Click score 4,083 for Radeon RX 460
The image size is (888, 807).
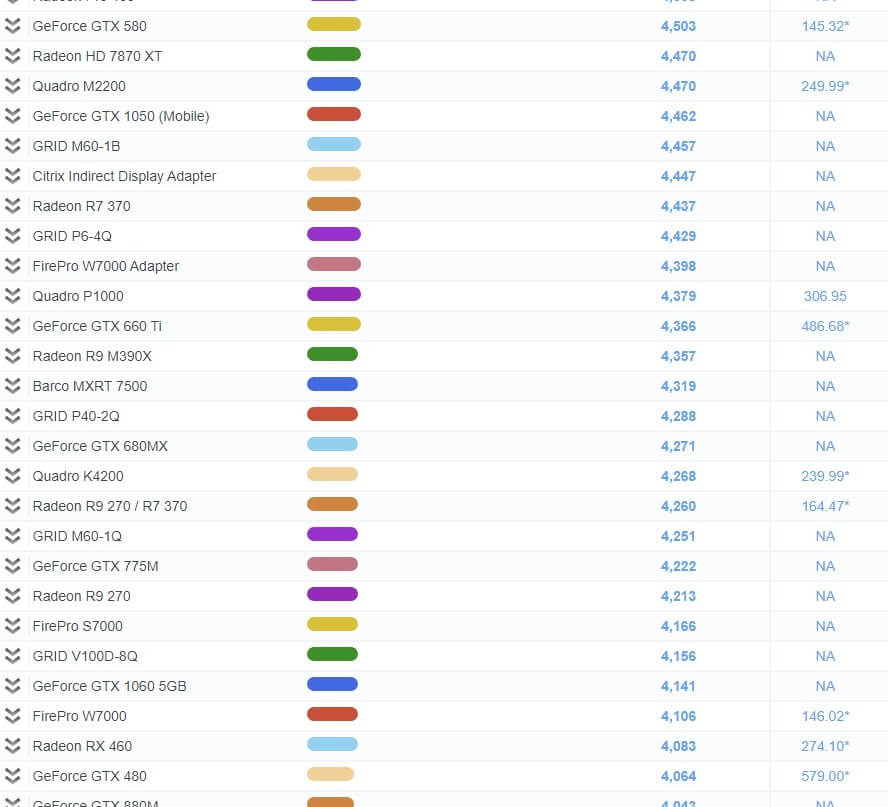click(678, 746)
